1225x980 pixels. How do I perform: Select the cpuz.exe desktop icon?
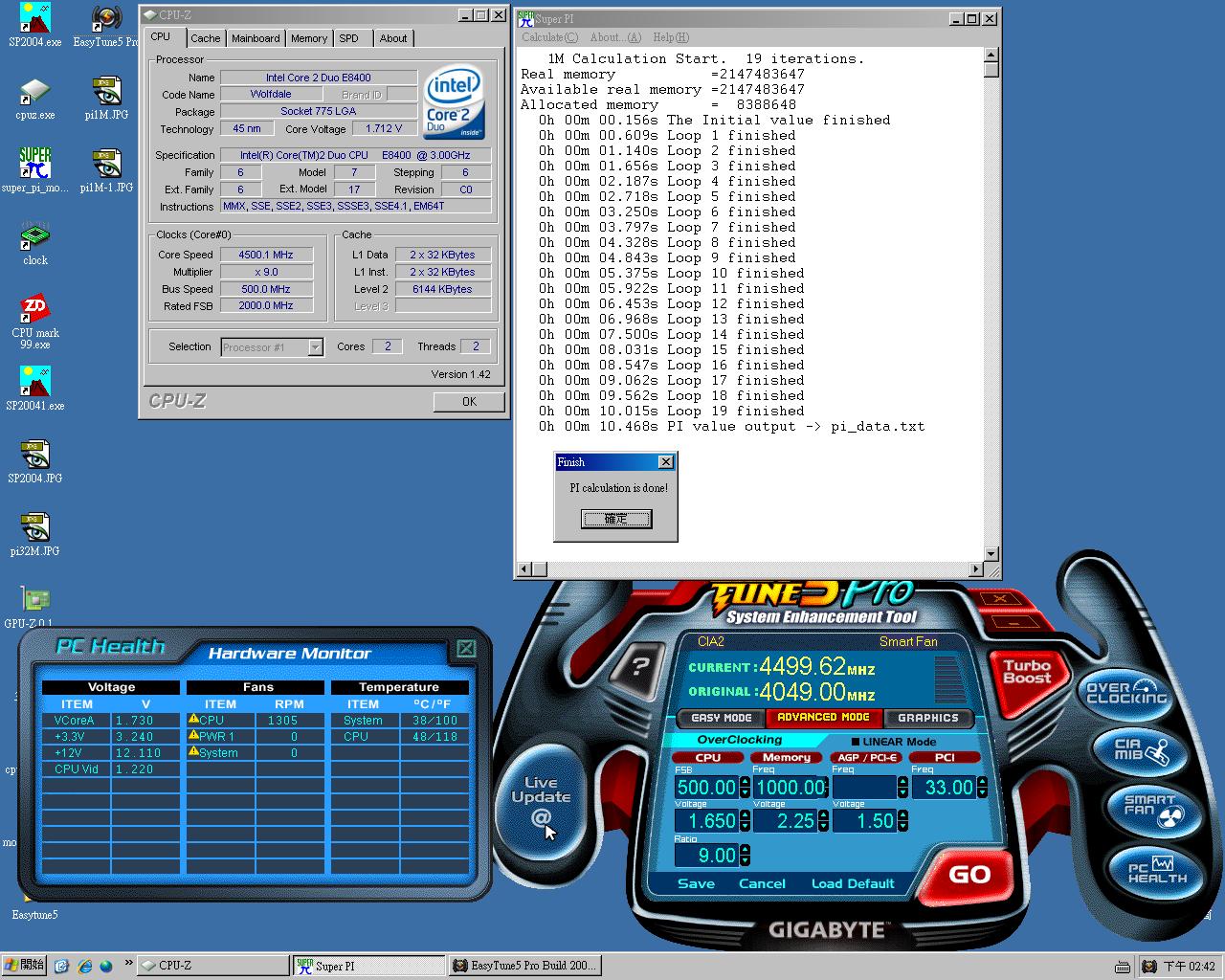pyautogui.click(x=34, y=99)
